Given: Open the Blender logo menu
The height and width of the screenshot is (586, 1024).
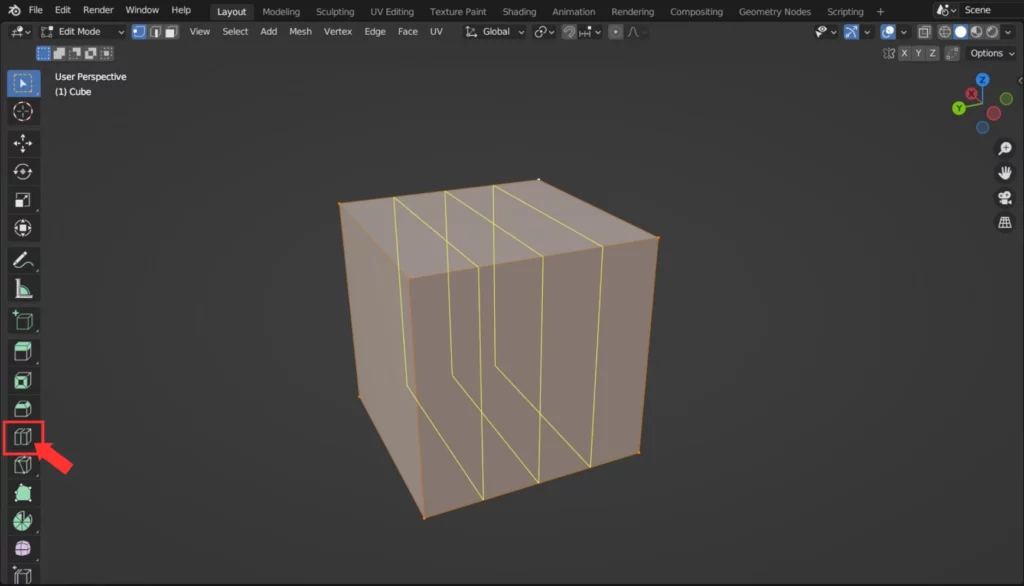Looking at the screenshot, I should pos(14,10).
